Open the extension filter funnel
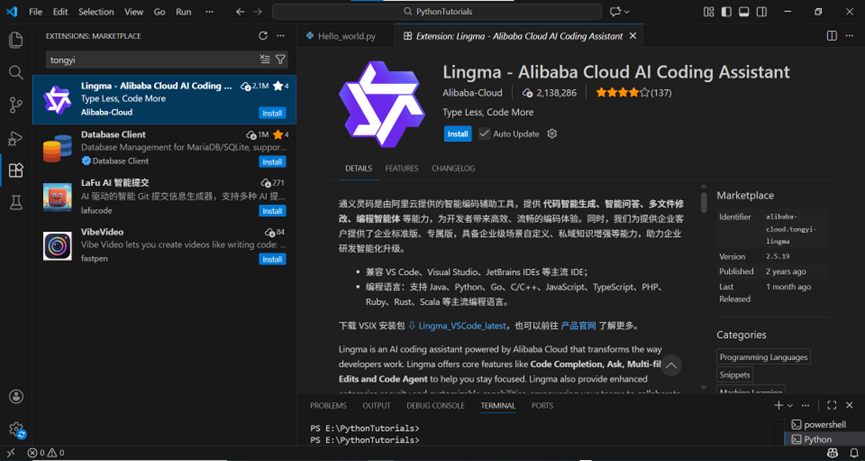Viewport: 865px width, 461px height. coord(280,60)
